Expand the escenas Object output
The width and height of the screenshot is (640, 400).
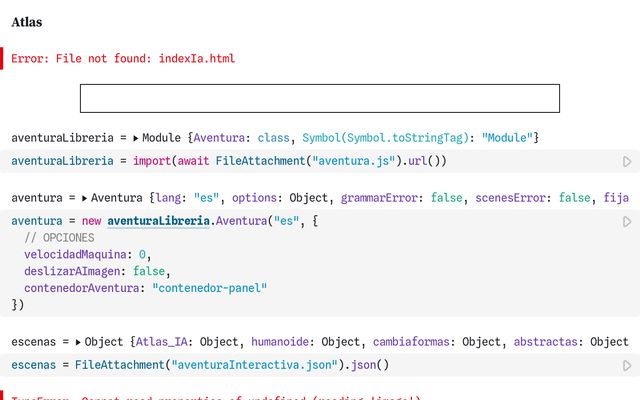[x=78, y=342]
